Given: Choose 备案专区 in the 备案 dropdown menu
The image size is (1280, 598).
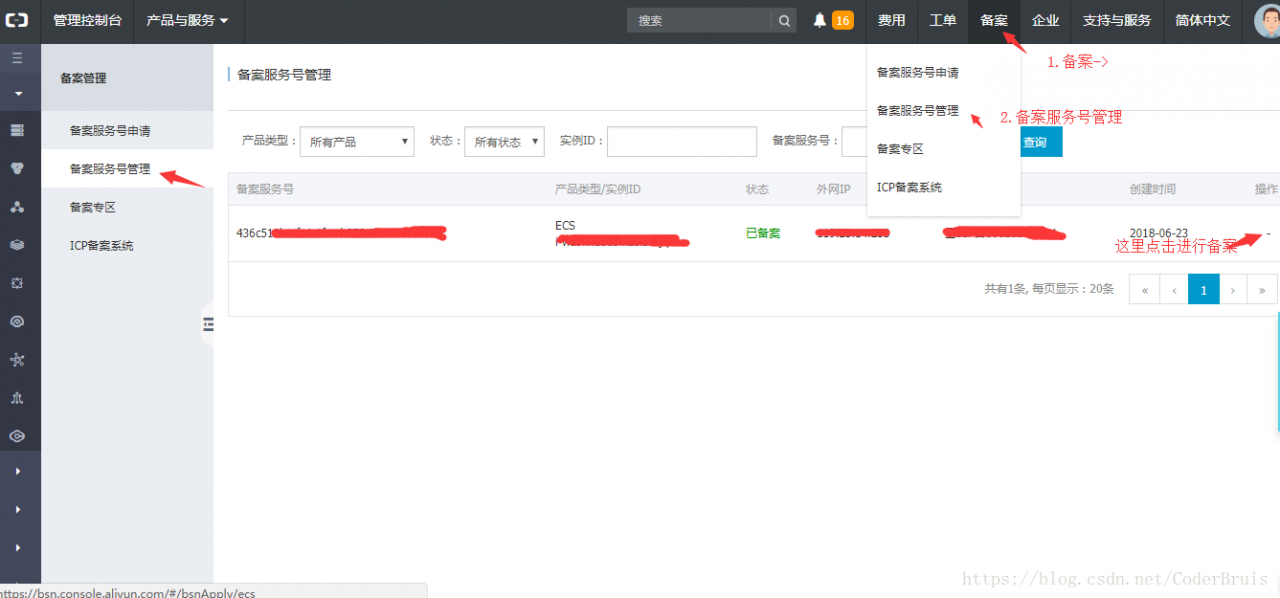Looking at the screenshot, I should point(943,149).
